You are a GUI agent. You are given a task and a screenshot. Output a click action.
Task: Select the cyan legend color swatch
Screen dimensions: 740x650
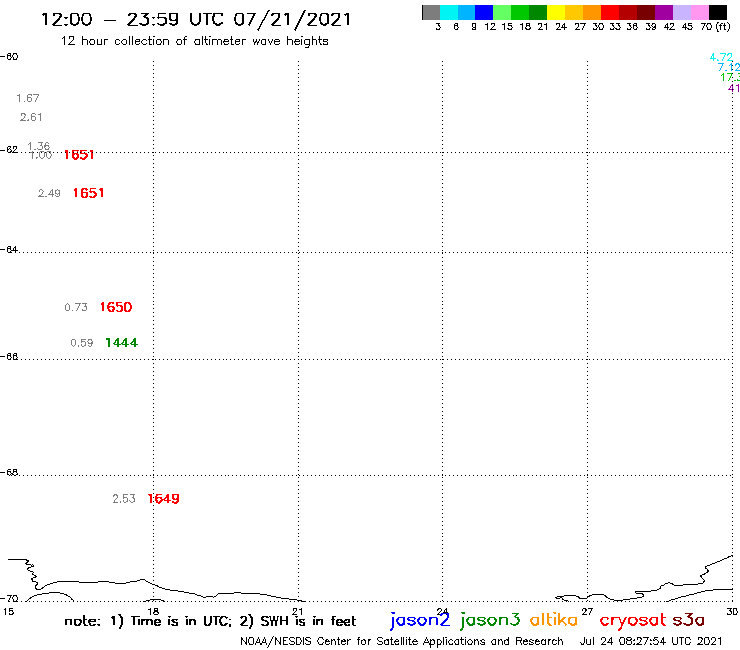pos(449,12)
